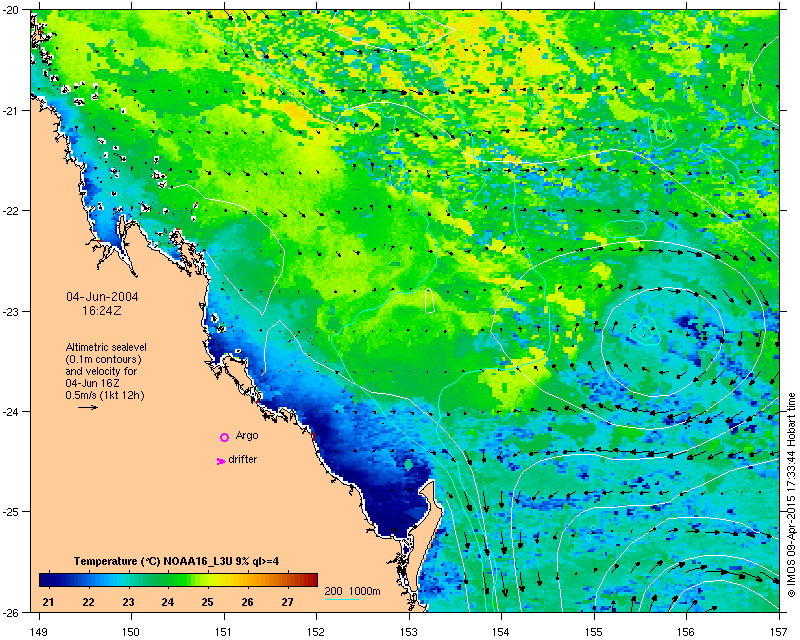Click the colorbar tick label "22"
The height and width of the screenshot is (640, 800).
pos(88,602)
